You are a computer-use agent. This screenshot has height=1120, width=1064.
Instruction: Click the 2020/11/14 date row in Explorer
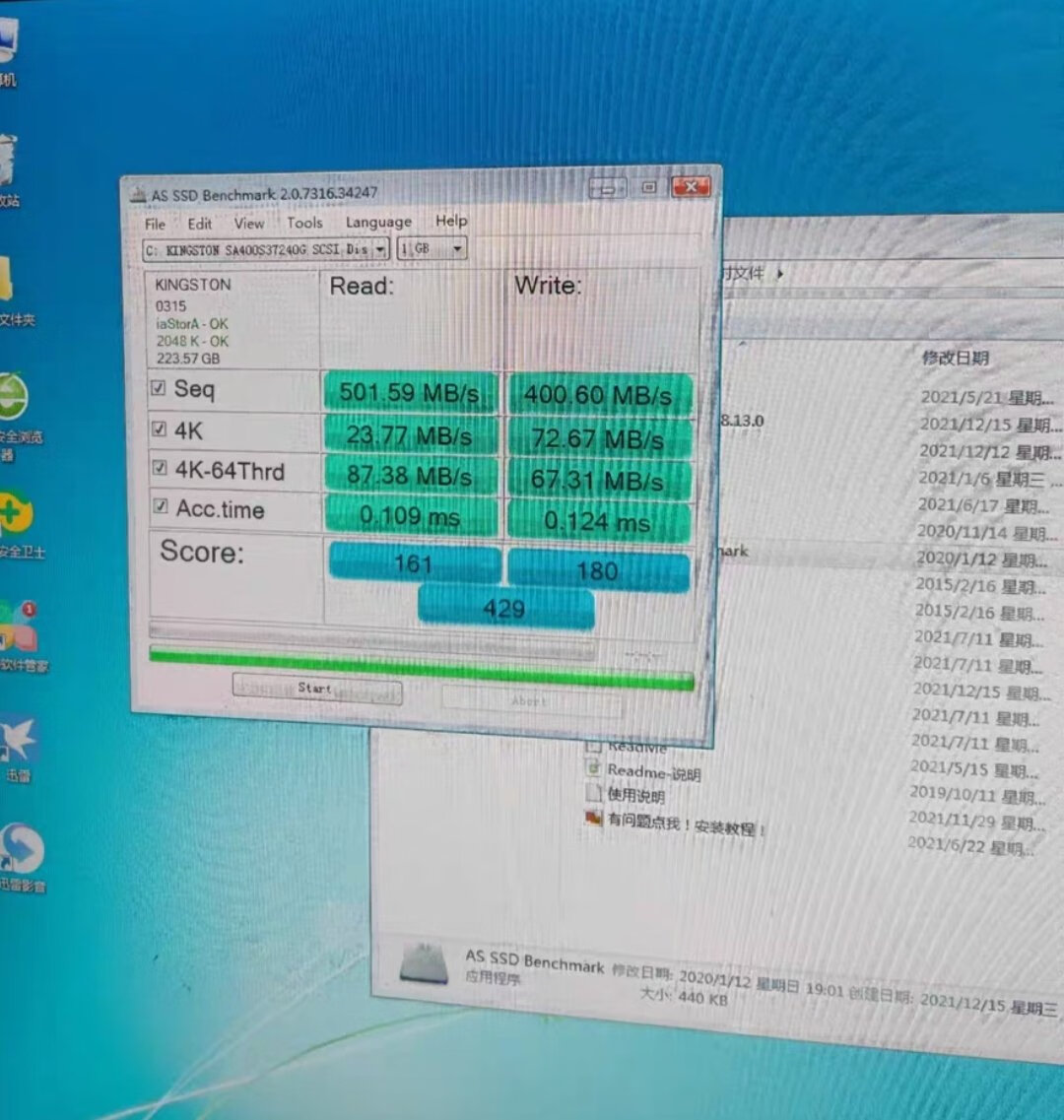(x=986, y=532)
